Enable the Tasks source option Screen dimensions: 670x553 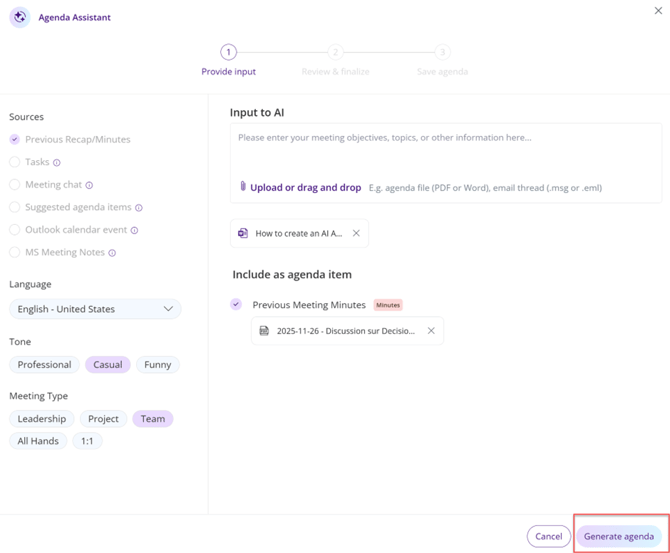[x=14, y=162]
